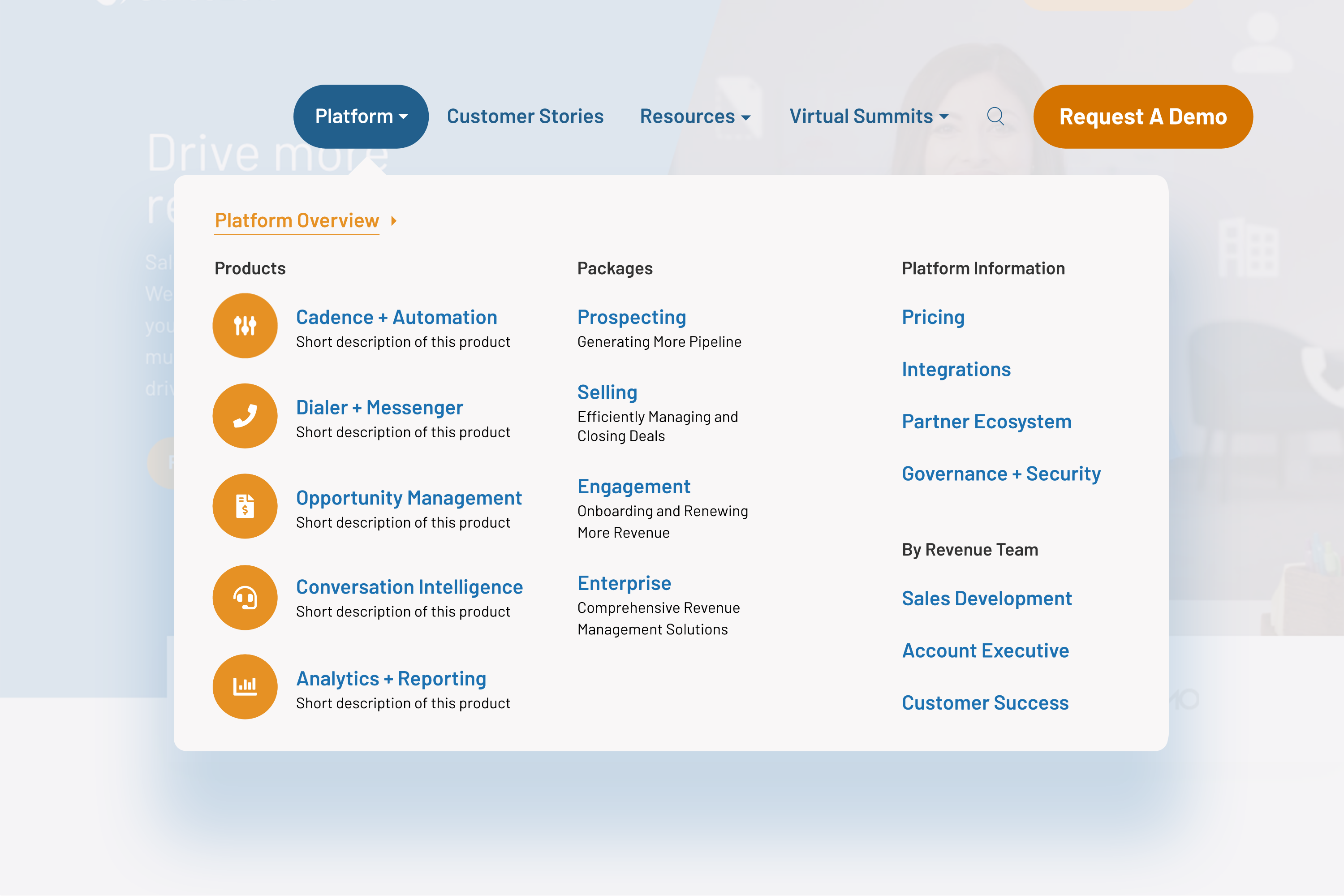Expand the Virtual Summits dropdown
This screenshot has height=896, width=1344.
[869, 116]
